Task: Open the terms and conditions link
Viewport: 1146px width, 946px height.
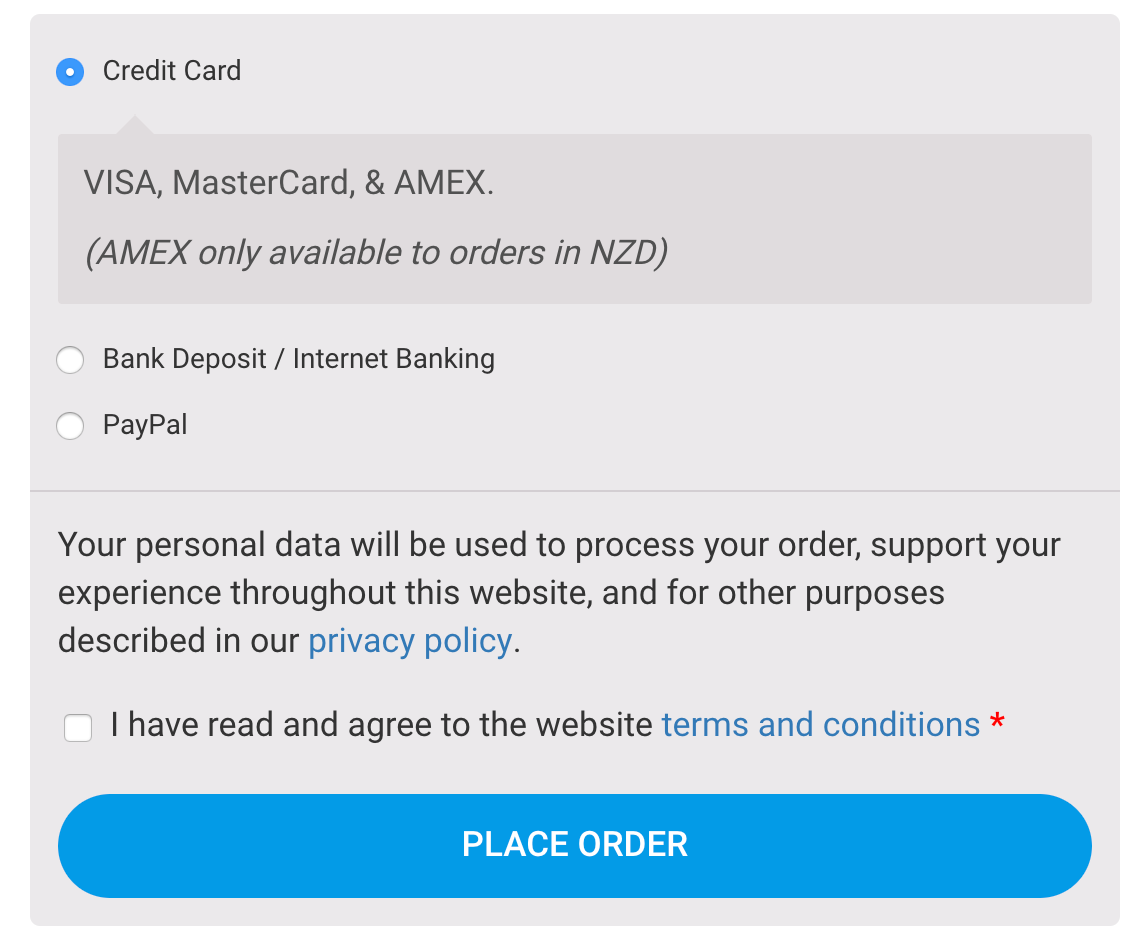Action: pyautogui.click(x=820, y=725)
